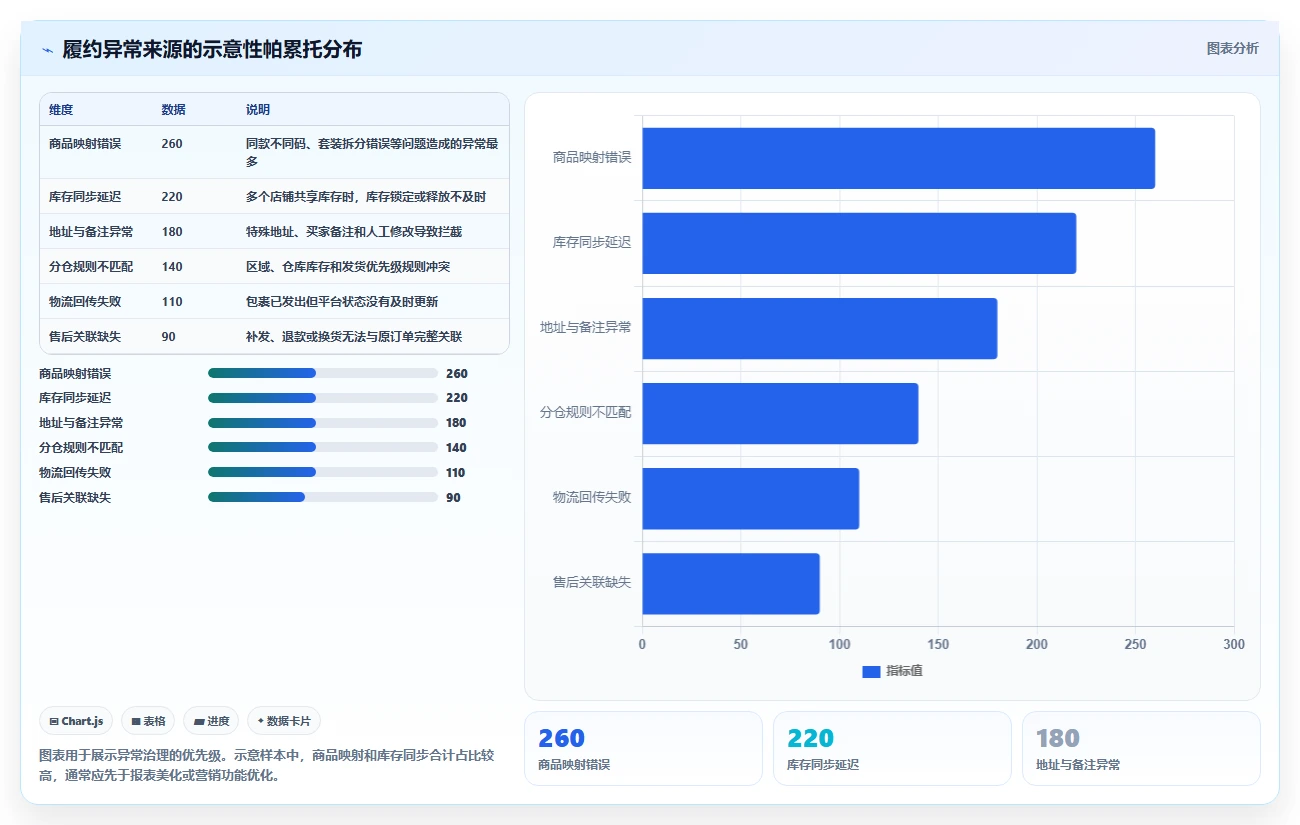The image size is (1300, 825).
Task: Click the x-axis tick label 150
Action: [938, 645]
